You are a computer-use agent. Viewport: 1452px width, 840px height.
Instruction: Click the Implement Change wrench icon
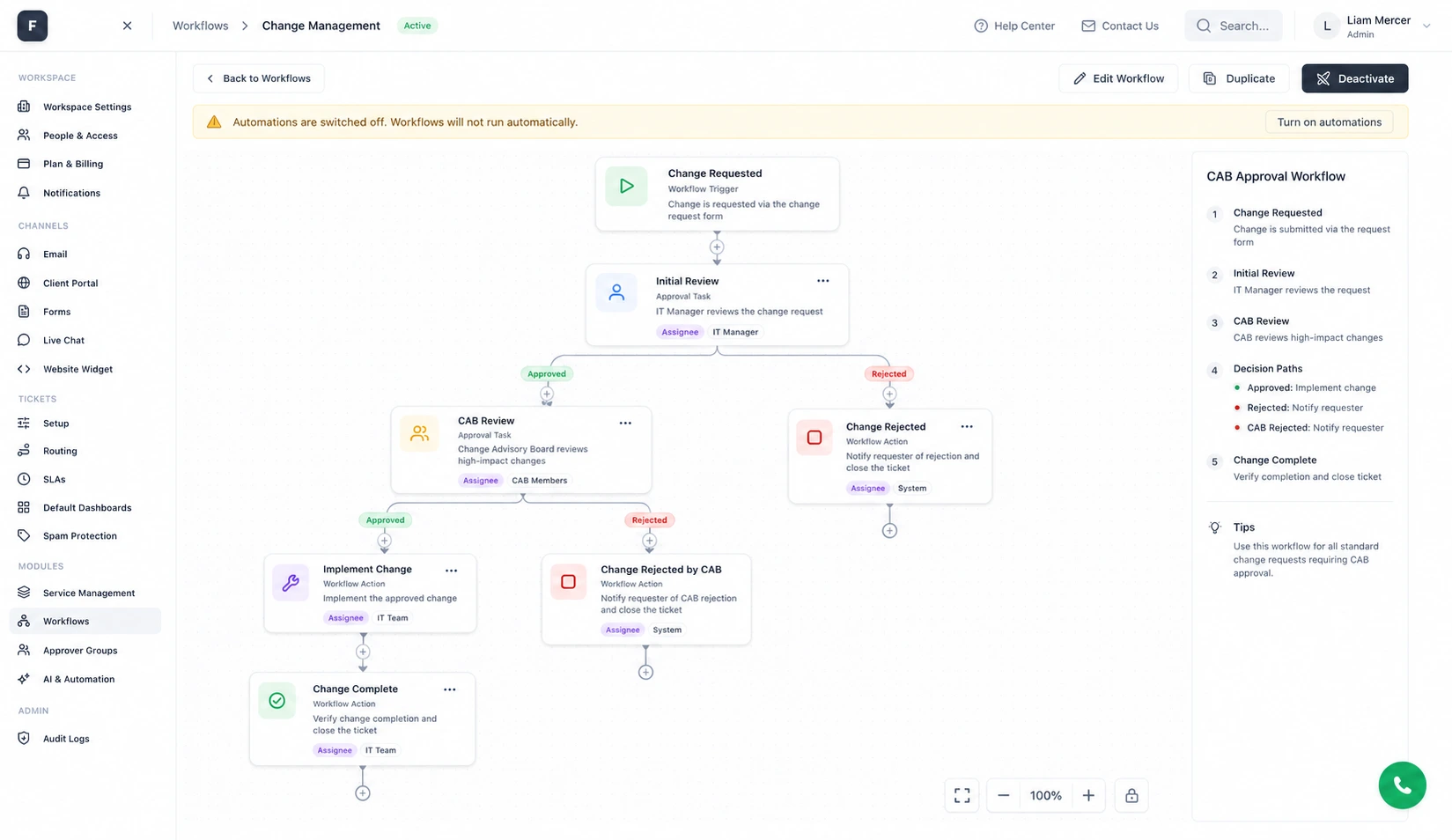point(291,582)
